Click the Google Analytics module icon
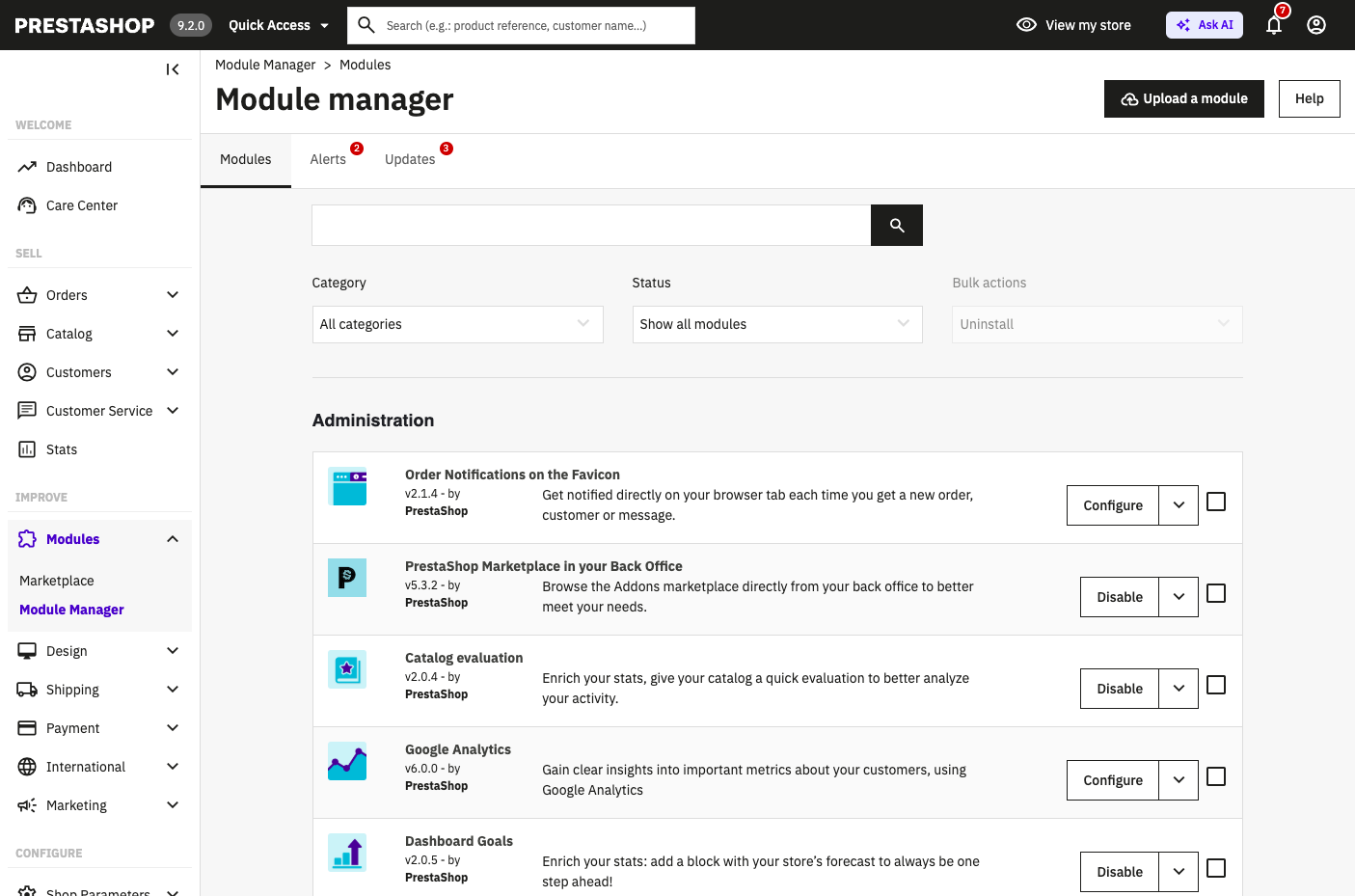This screenshot has width=1355, height=896. [x=347, y=761]
